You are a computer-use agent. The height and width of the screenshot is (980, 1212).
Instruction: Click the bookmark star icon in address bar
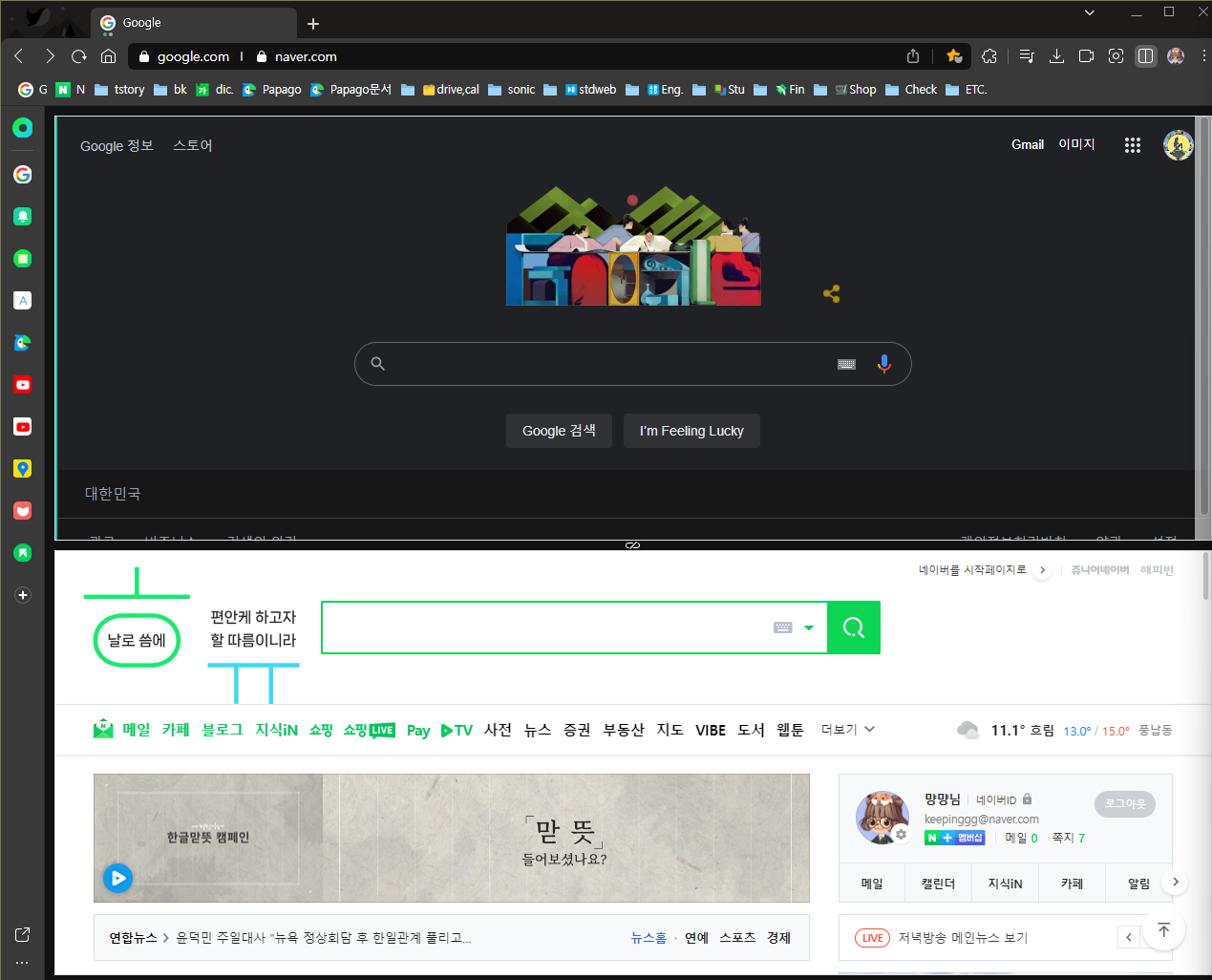pyautogui.click(x=953, y=56)
